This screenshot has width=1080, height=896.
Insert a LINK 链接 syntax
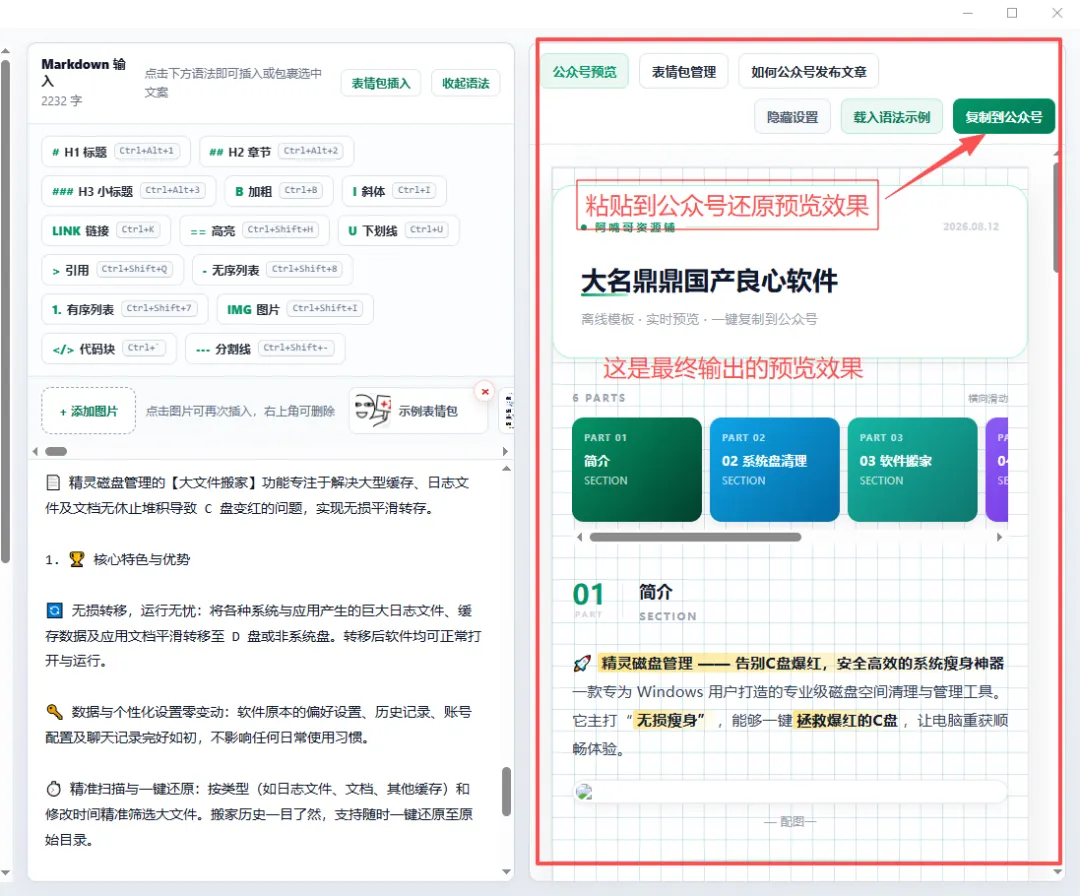(x=105, y=230)
